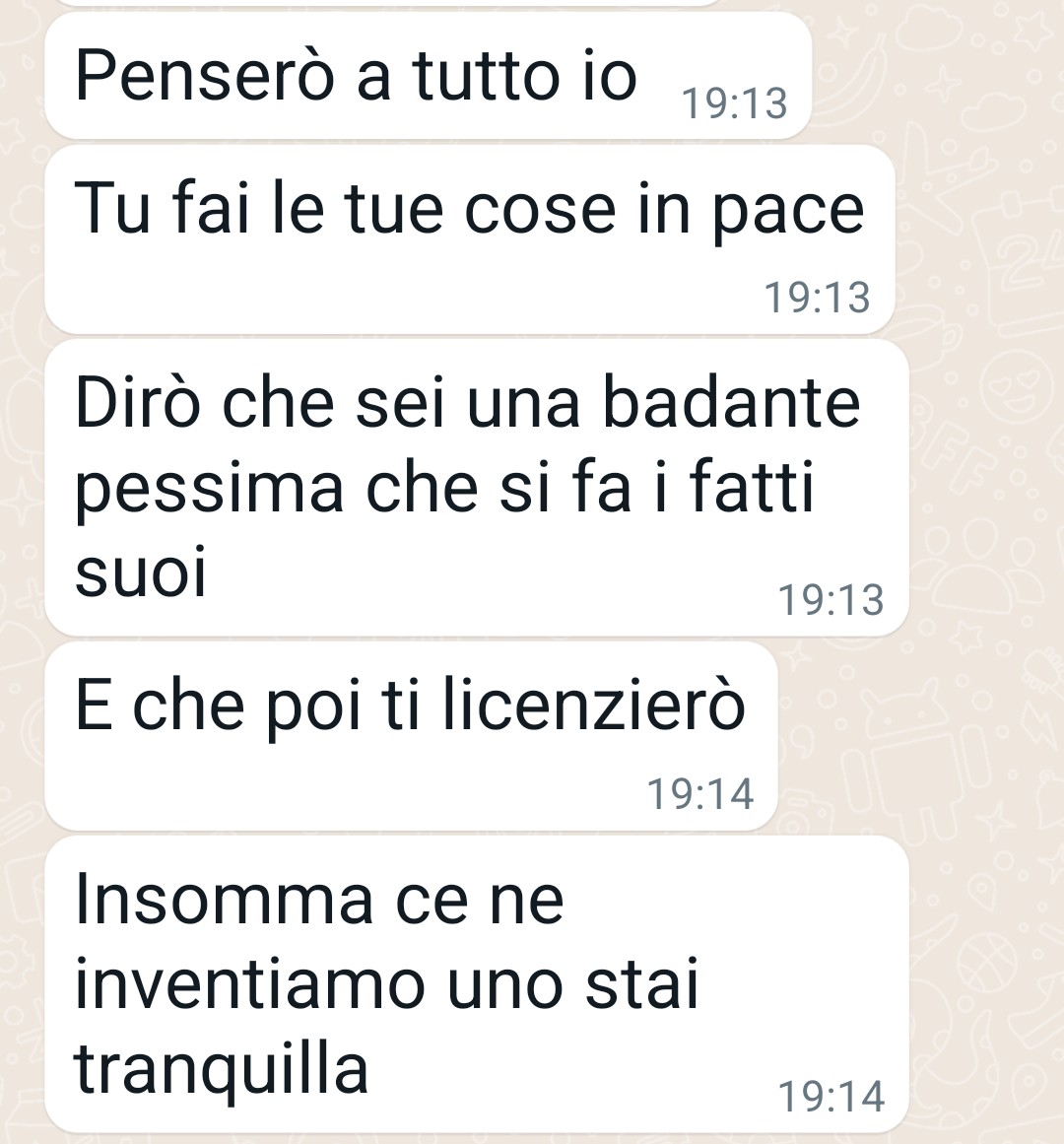
Task: Click the word "inventiamo" in the last message
Action: point(250,984)
